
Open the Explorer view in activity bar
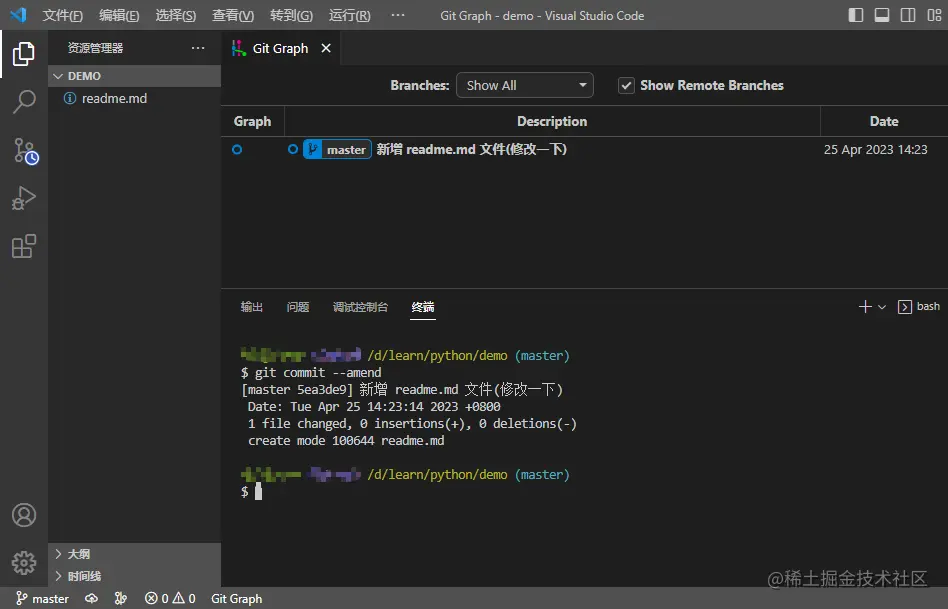pos(24,54)
